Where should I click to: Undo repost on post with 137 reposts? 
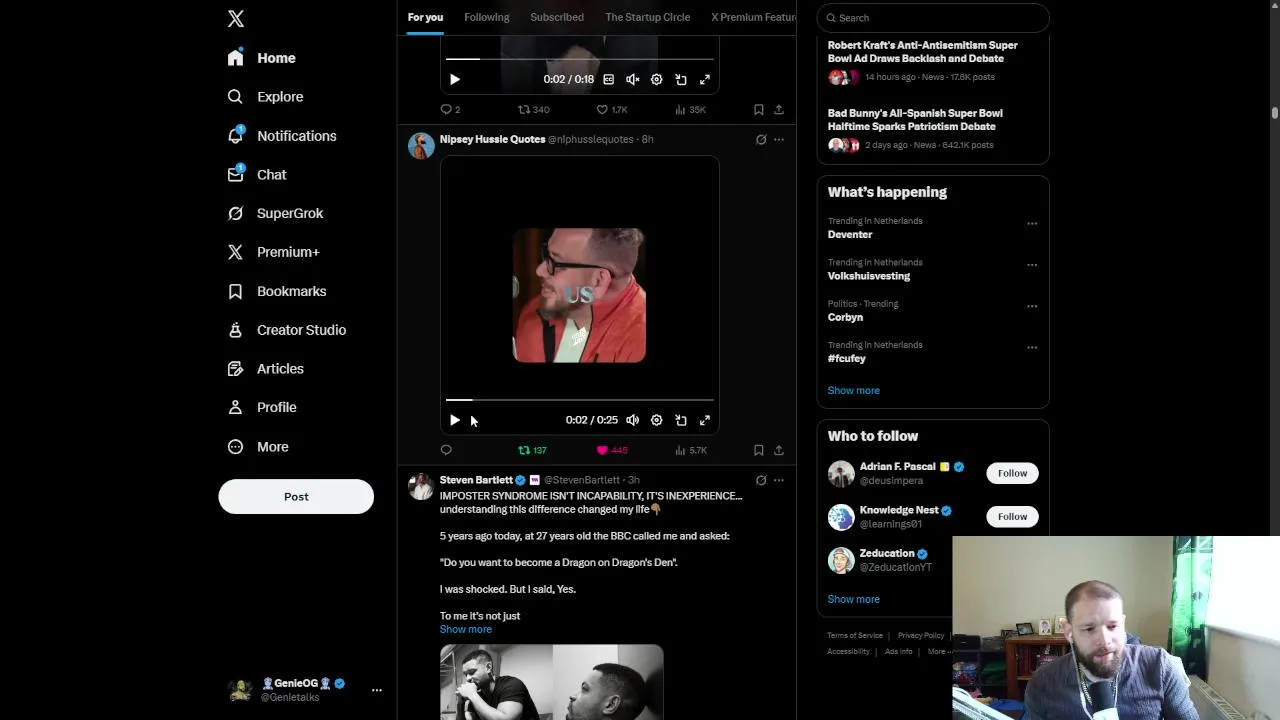[x=532, y=450]
